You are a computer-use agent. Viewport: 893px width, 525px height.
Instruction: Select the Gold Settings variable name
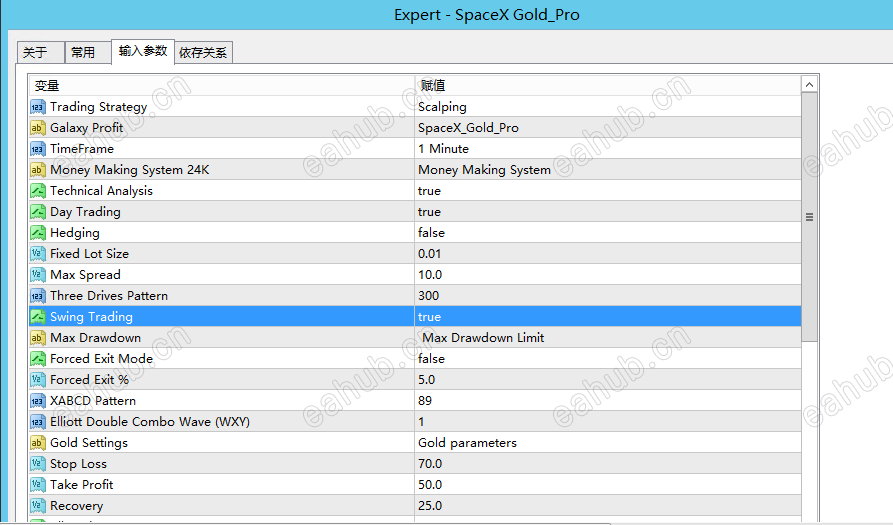tap(89, 443)
